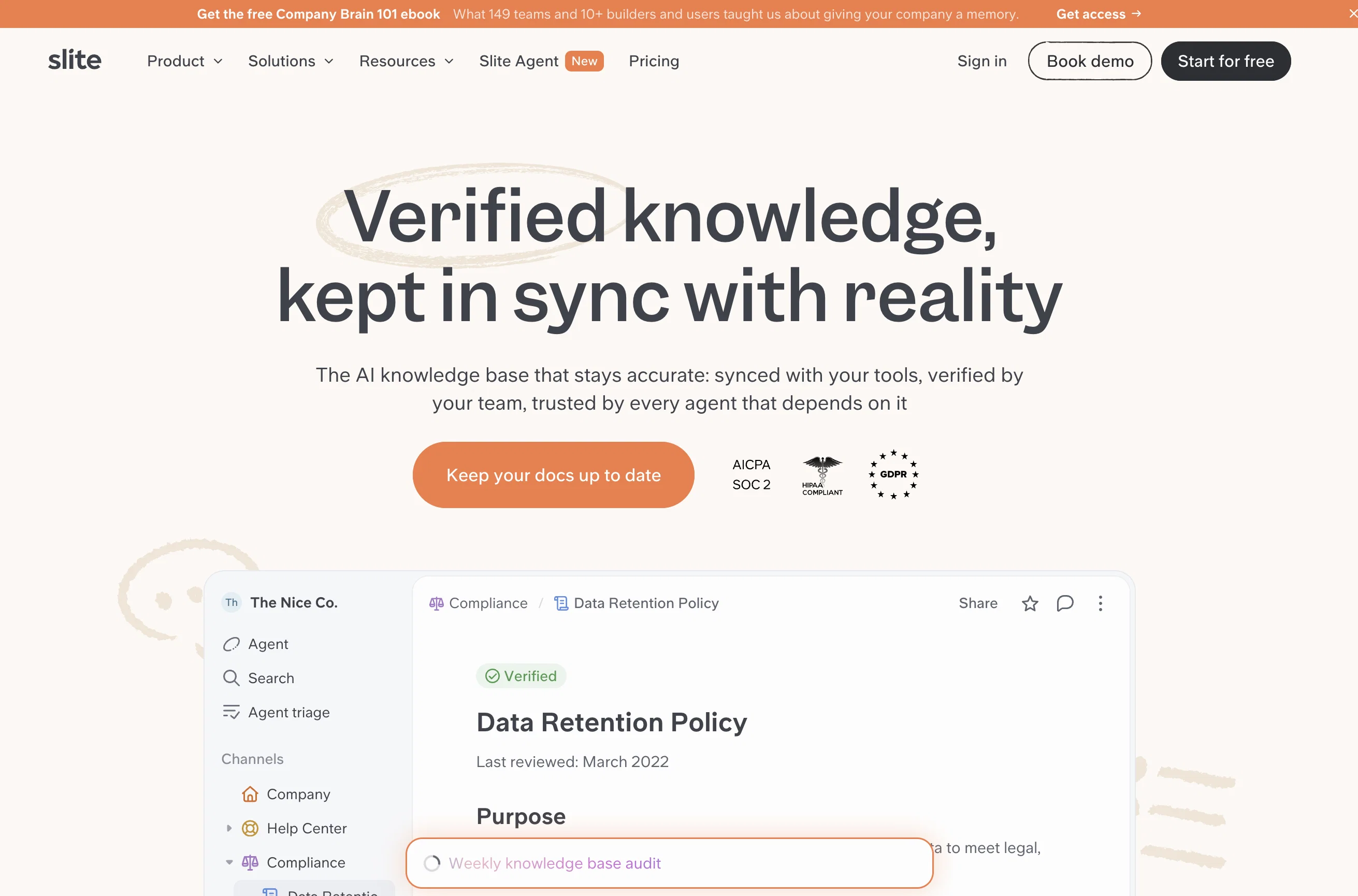Click the GDPR stars badge
This screenshot has width=1358, height=896.
coord(893,474)
